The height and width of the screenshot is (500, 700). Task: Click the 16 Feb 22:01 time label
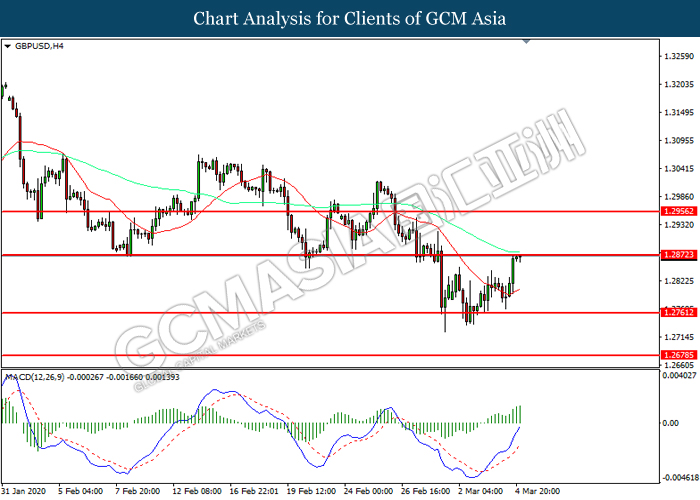click(254, 491)
